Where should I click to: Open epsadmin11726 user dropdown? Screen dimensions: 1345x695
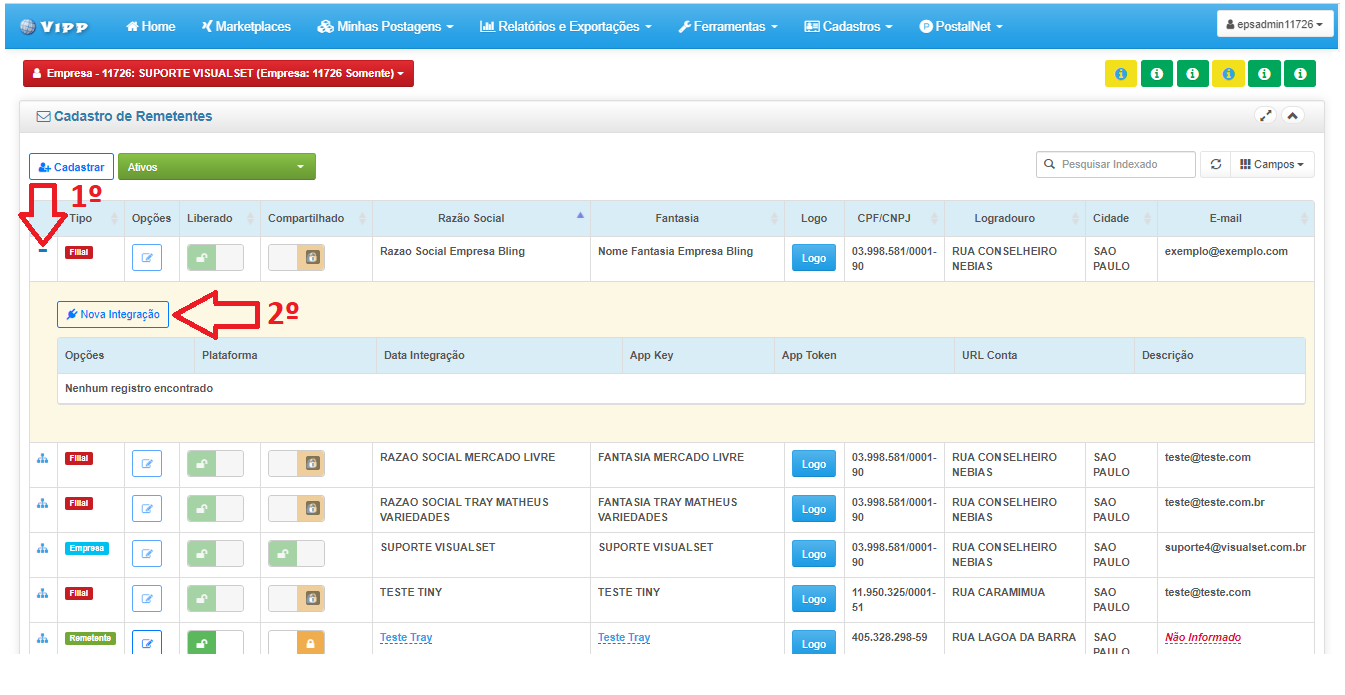tap(1275, 24)
